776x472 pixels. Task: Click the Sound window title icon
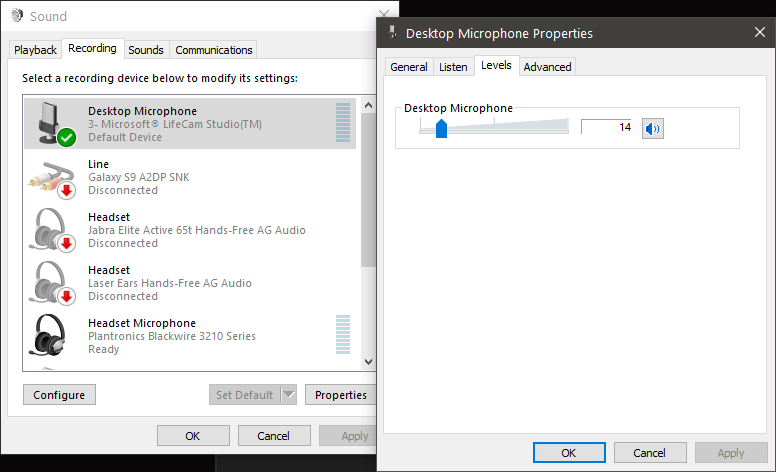click(17, 16)
